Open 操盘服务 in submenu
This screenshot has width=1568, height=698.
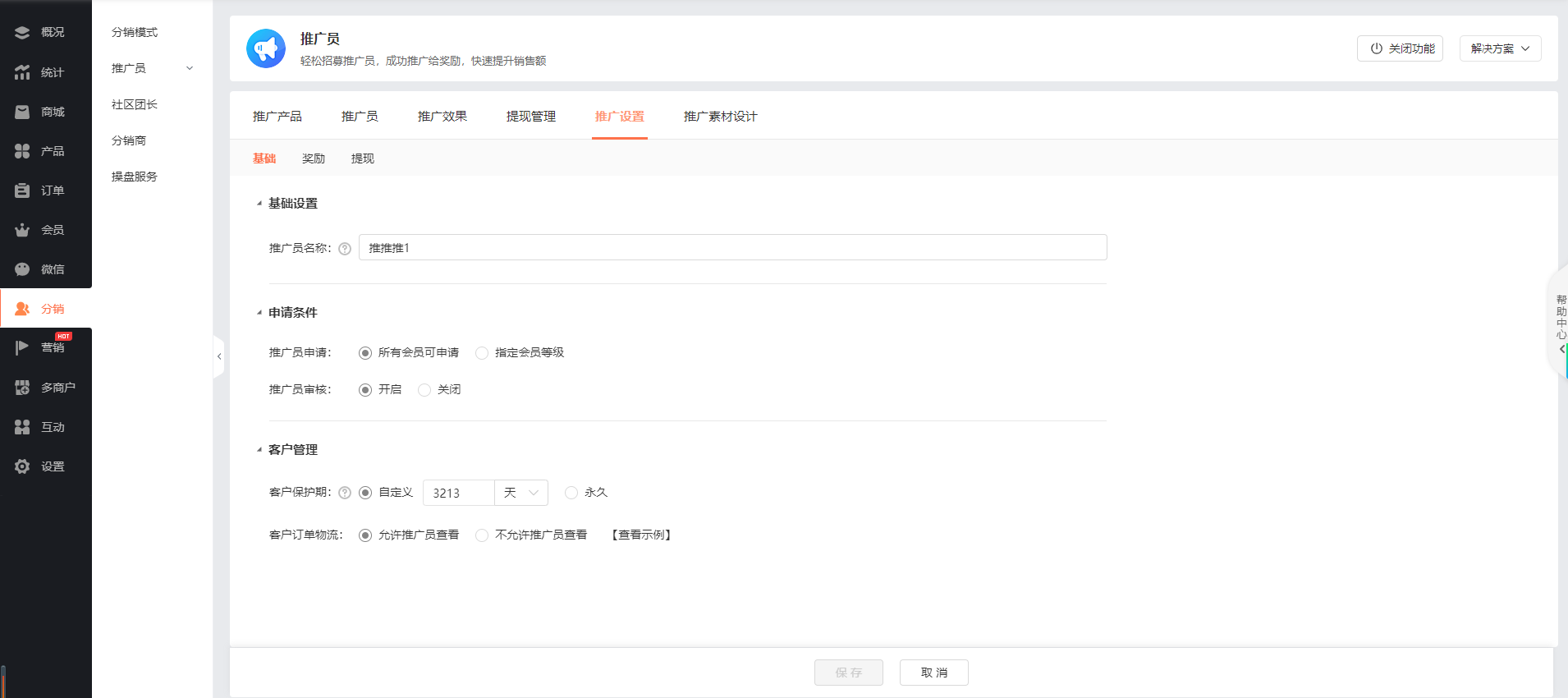pyautogui.click(x=135, y=177)
